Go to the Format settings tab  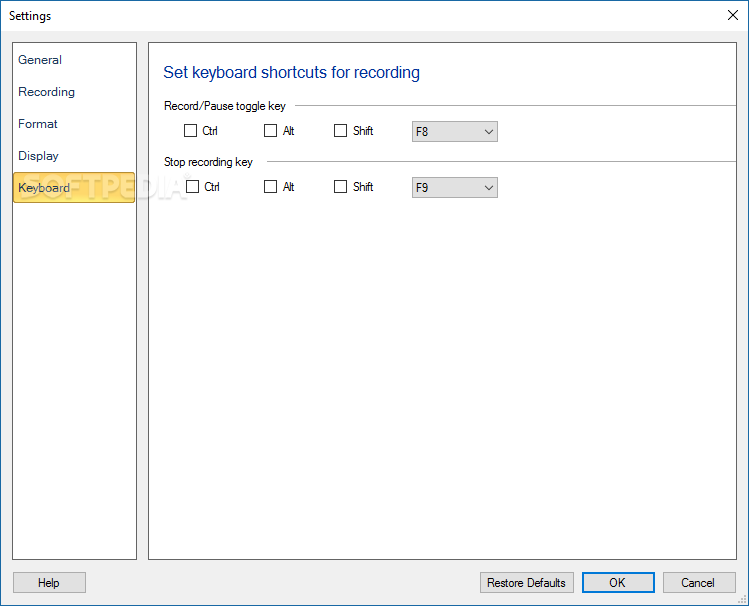click(38, 124)
